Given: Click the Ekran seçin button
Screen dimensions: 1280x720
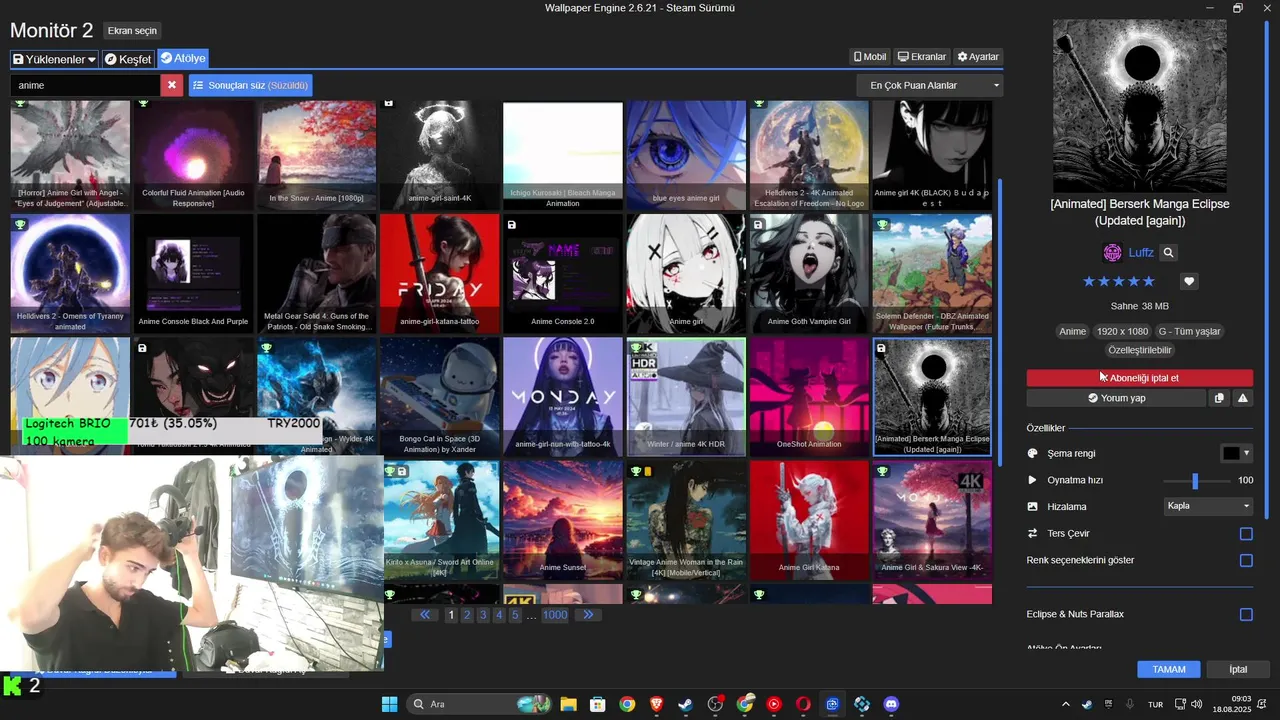Looking at the screenshot, I should (133, 31).
